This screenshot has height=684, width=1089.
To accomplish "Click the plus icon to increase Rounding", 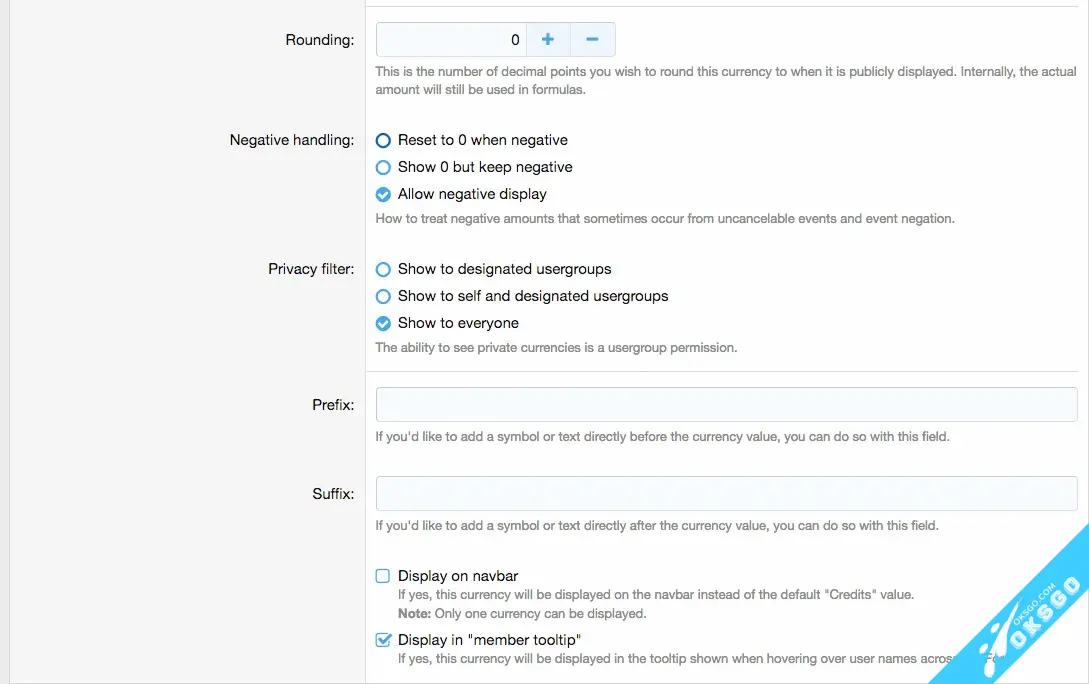I will coord(548,40).
